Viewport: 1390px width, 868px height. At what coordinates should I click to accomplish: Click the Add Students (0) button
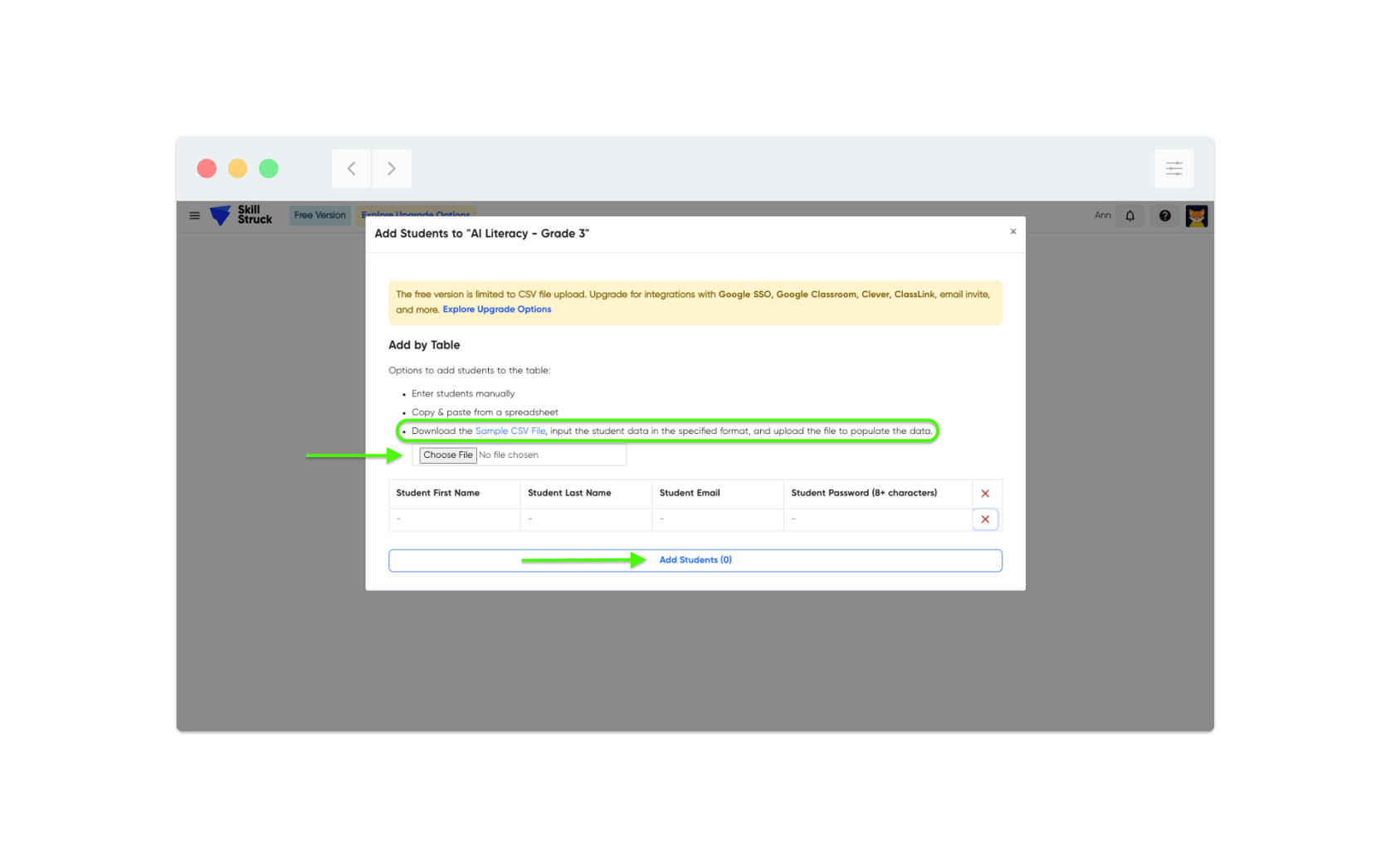tap(695, 561)
